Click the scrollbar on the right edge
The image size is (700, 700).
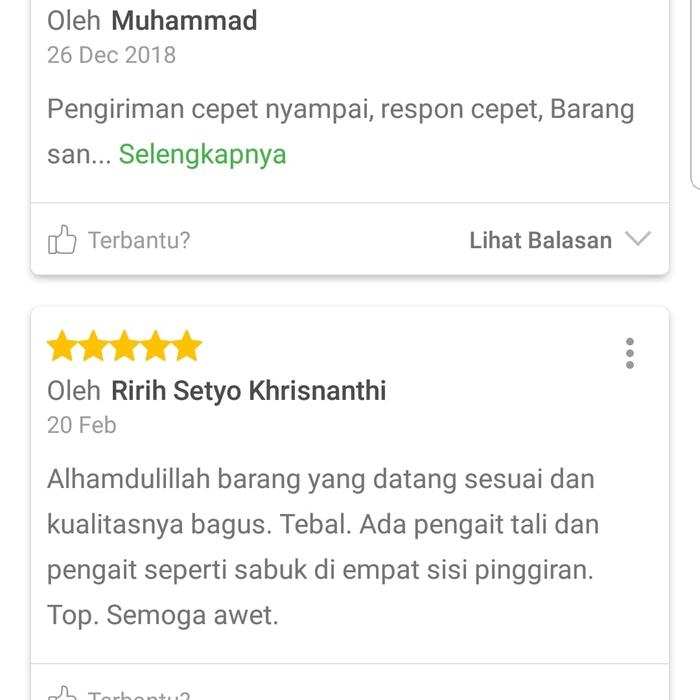click(695, 90)
